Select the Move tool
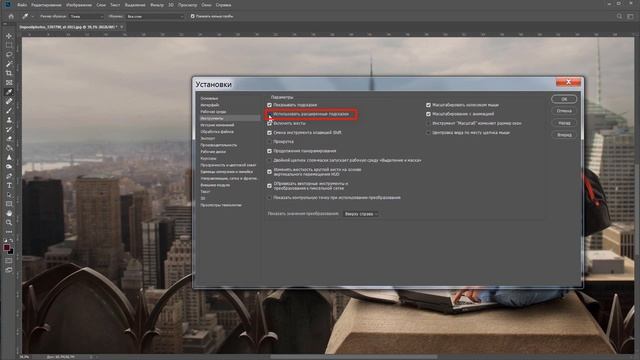 point(9,36)
